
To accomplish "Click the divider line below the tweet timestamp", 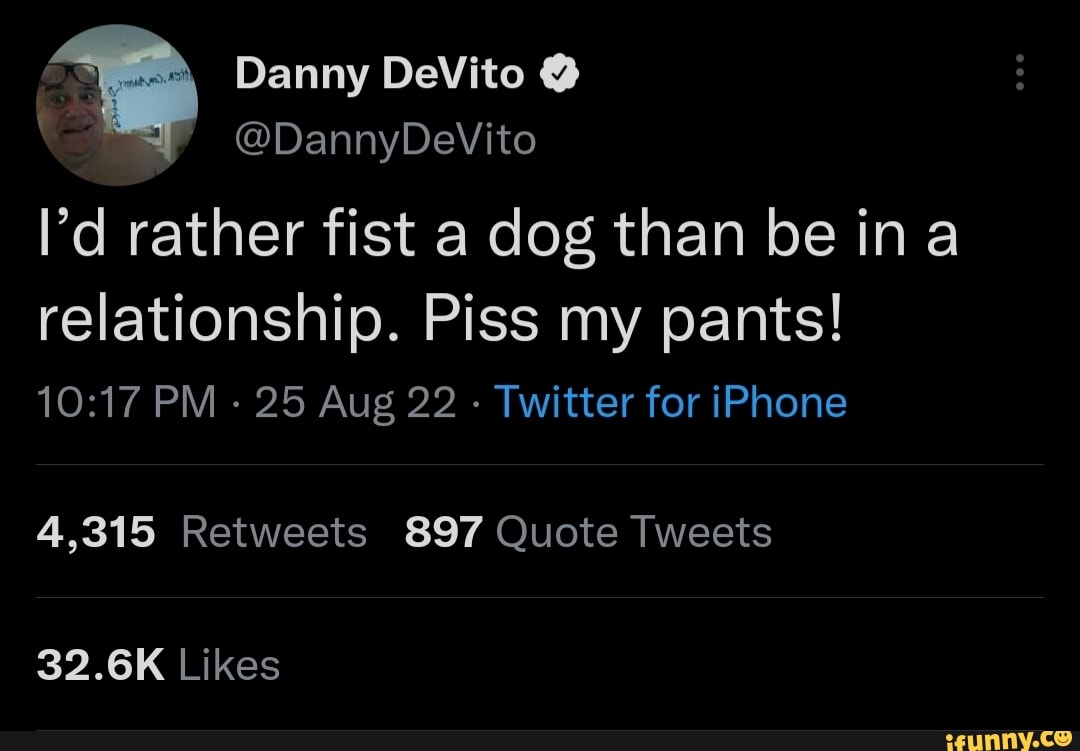I will (x=540, y=462).
